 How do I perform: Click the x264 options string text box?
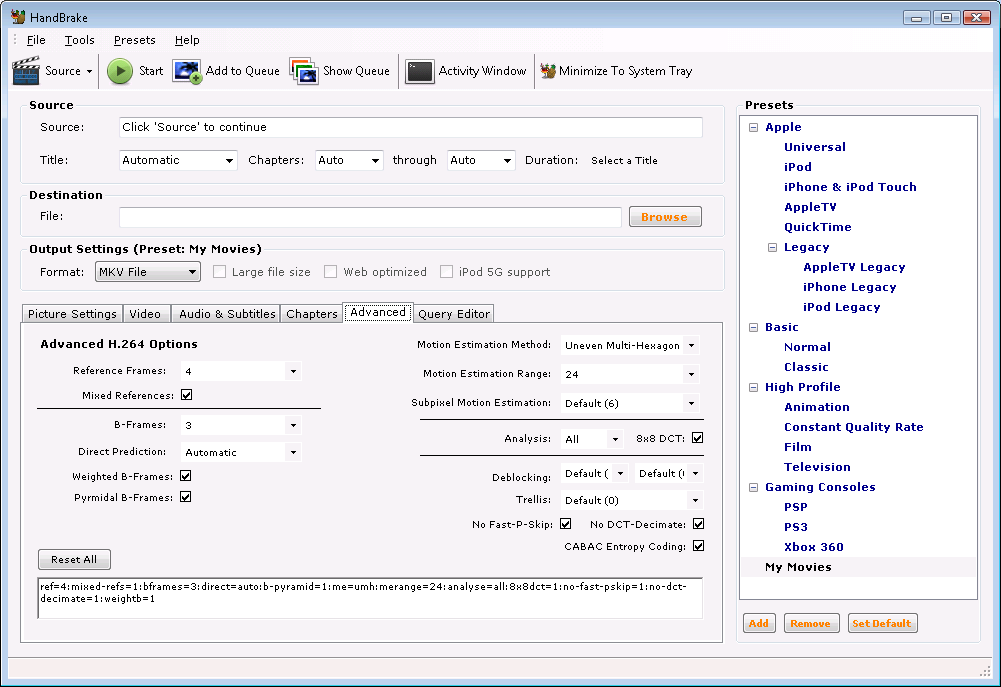click(x=370, y=598)
